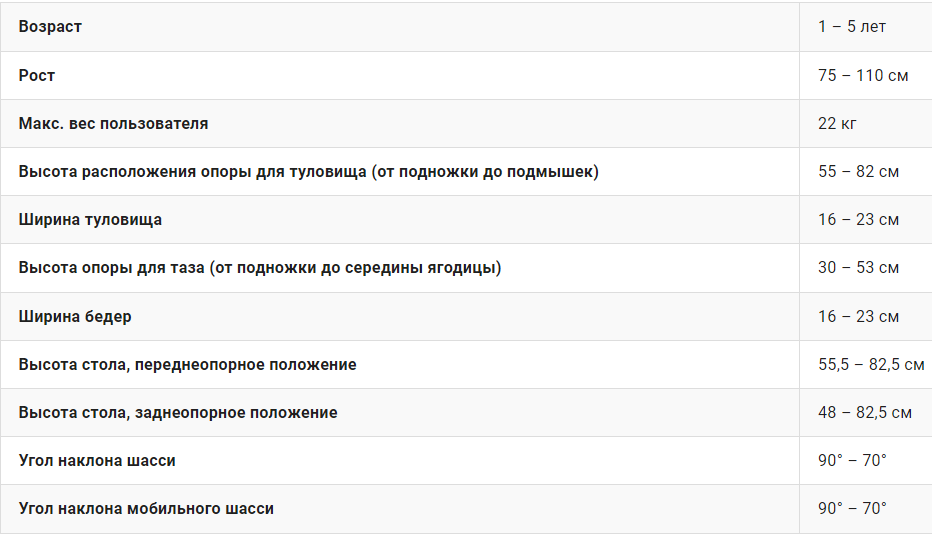Select the "22 кг" value cell
The image size is (932, 534).
[x=837, y=124]
